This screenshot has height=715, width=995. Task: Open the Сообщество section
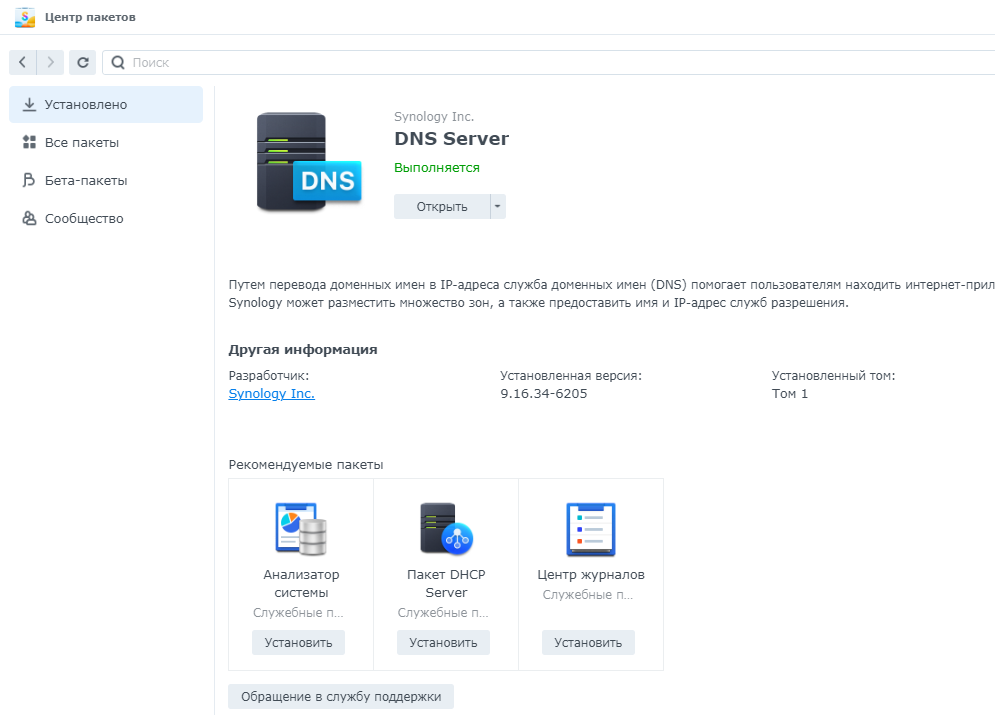point(106,218)
